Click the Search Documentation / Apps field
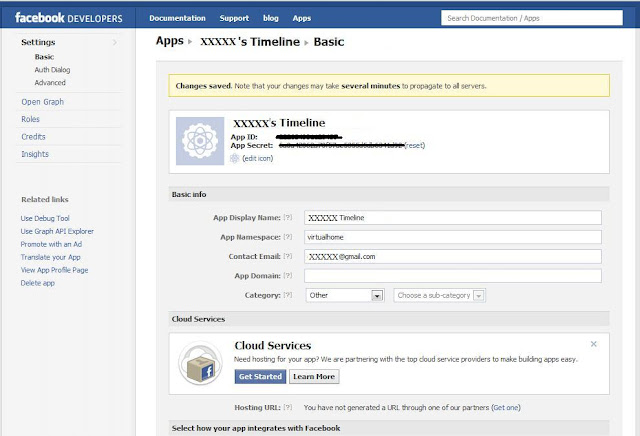Screen dimensions: 640x436 [532, 18]
